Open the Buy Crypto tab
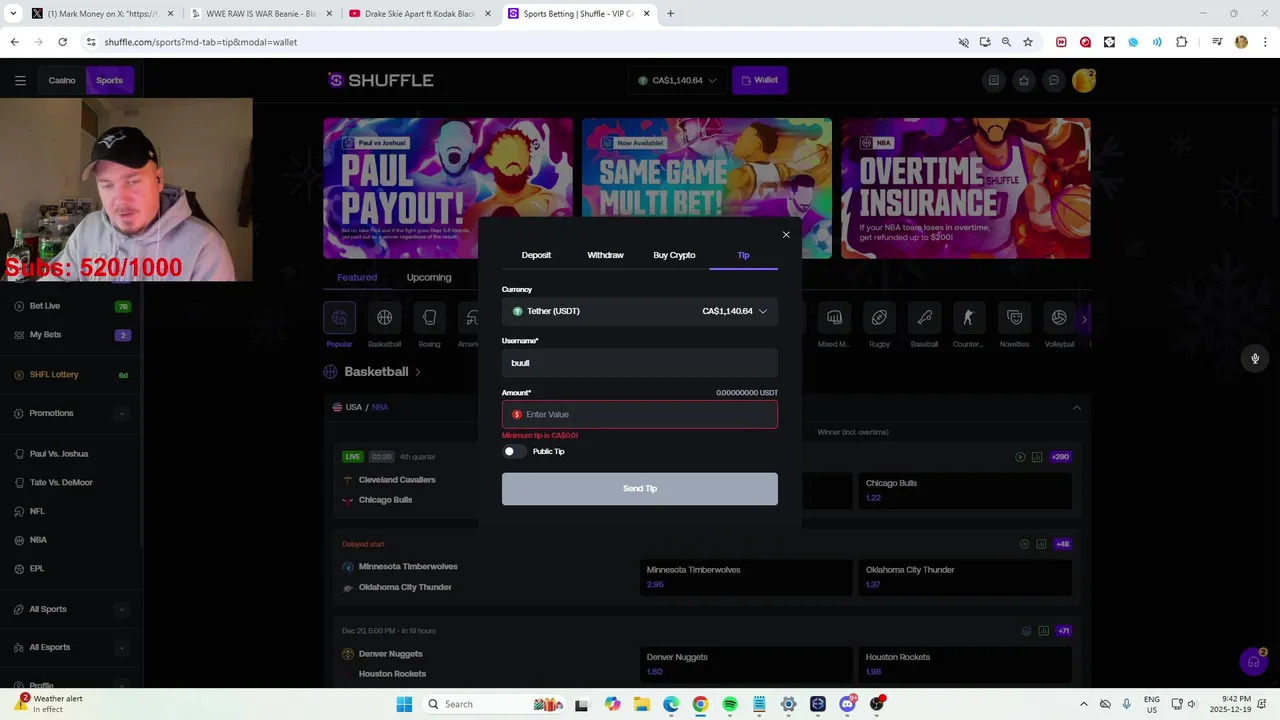 [x=674, y=255]
